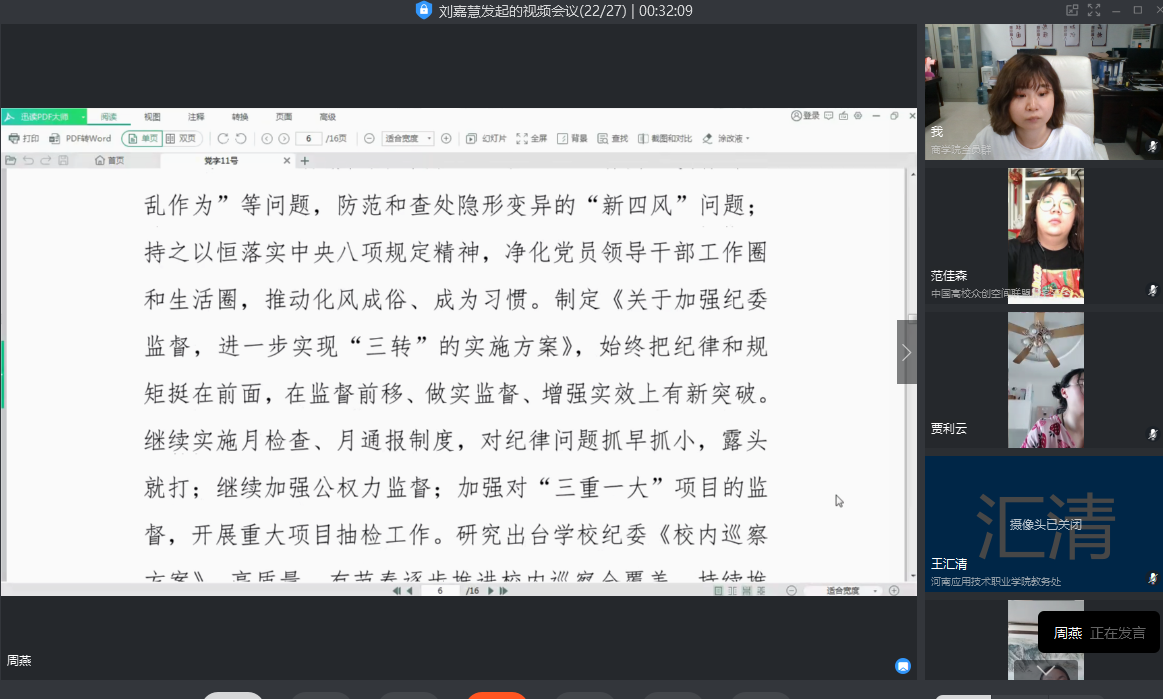The height and width of the screenshot is (699, 1163).
Task: Rotate the page clockwise
Action: coord(223,139)
